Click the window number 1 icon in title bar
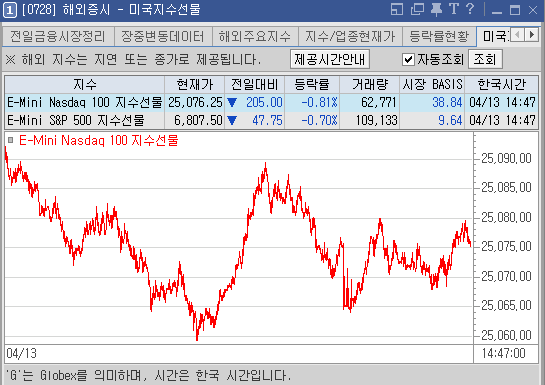 (10, 10)
